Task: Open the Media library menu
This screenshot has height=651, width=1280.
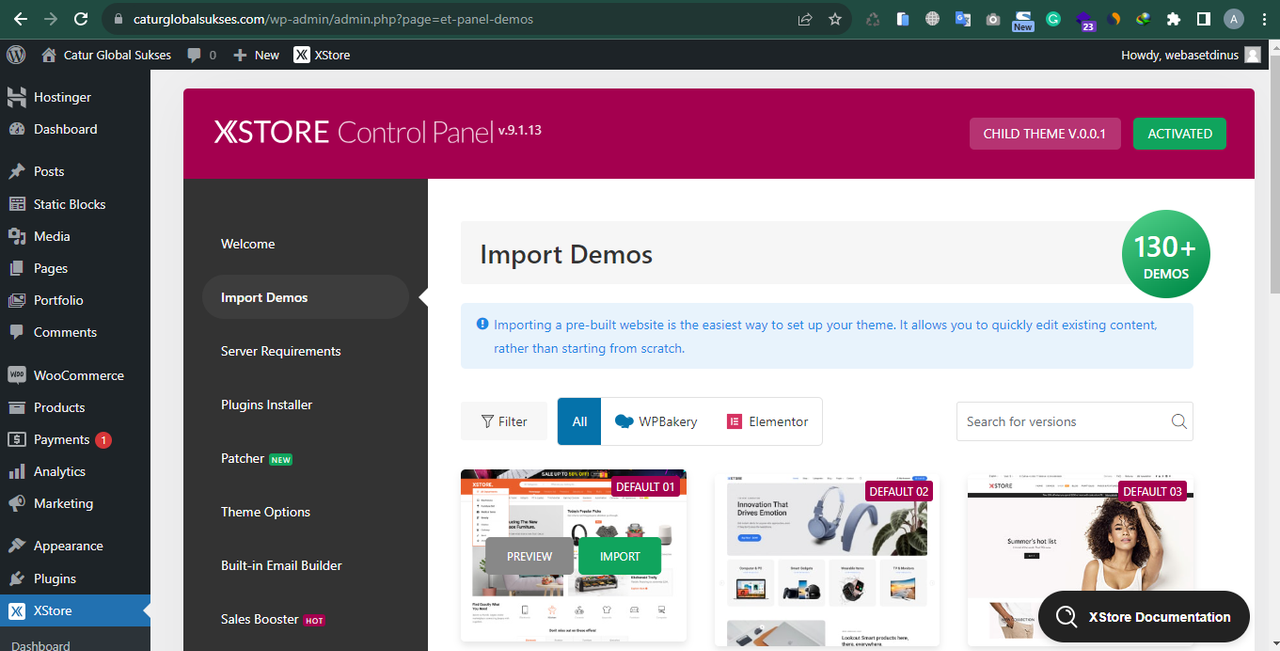Action: point(51,236)
